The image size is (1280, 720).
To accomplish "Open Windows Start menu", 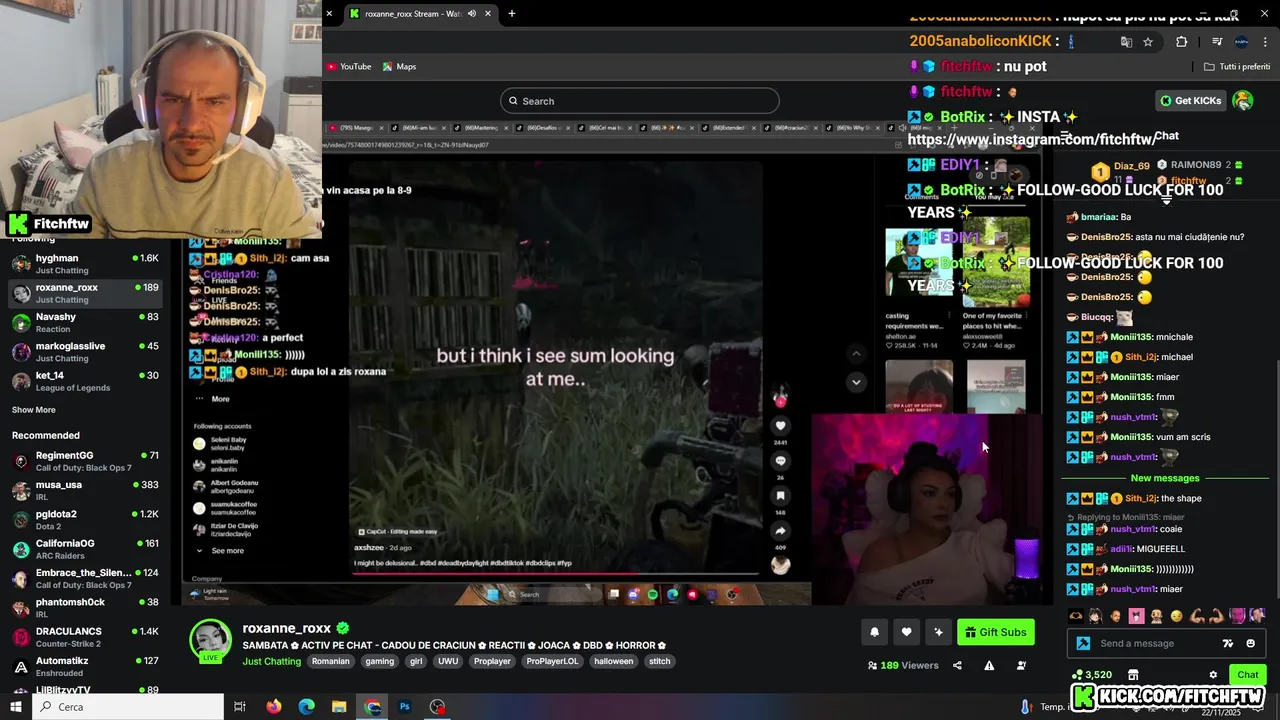I will coord(16,707).
